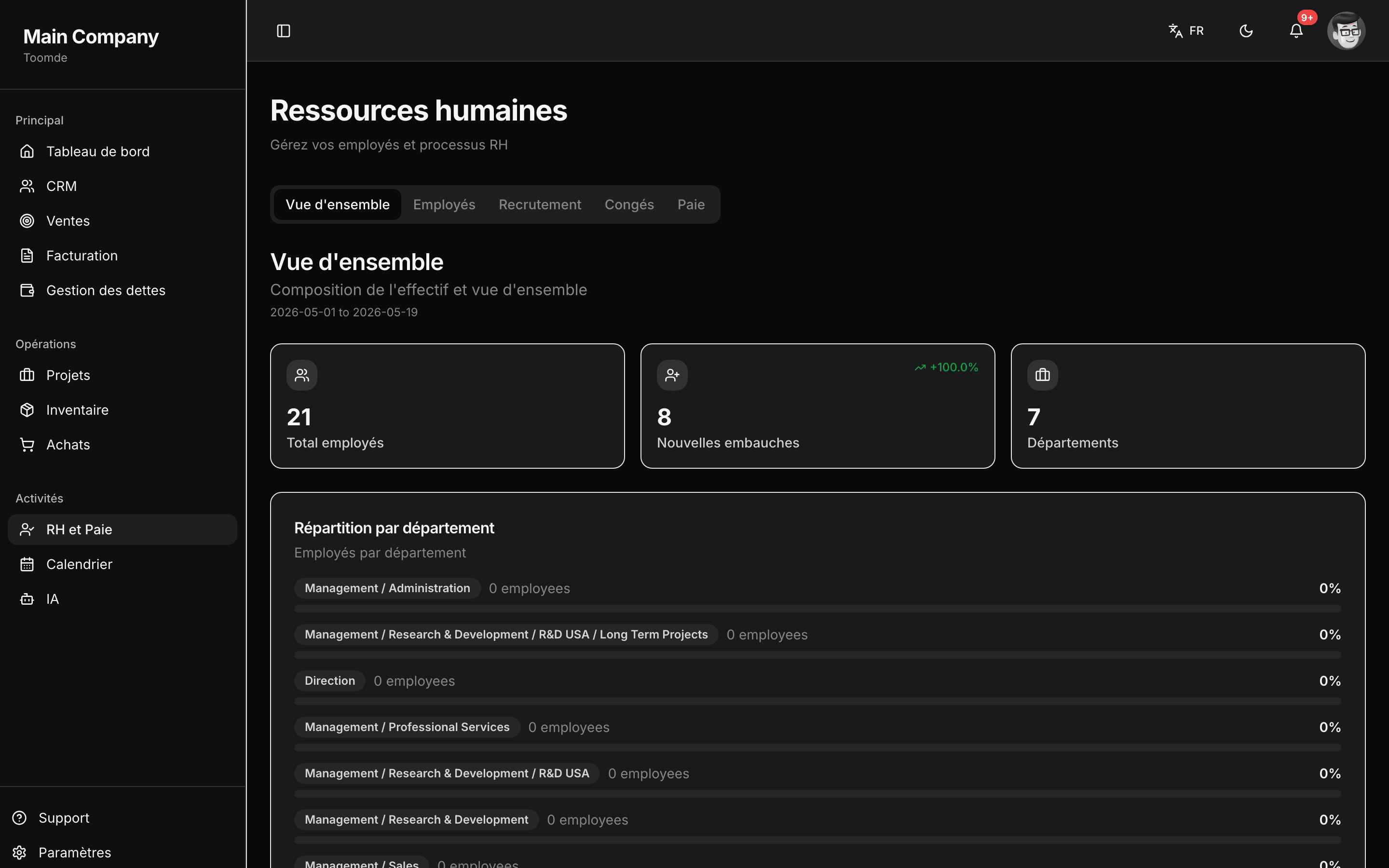The width and height of the screenshot is (1389, 868).
Task: Click the +100.0% growth indicator
Action: click(946, 367)
